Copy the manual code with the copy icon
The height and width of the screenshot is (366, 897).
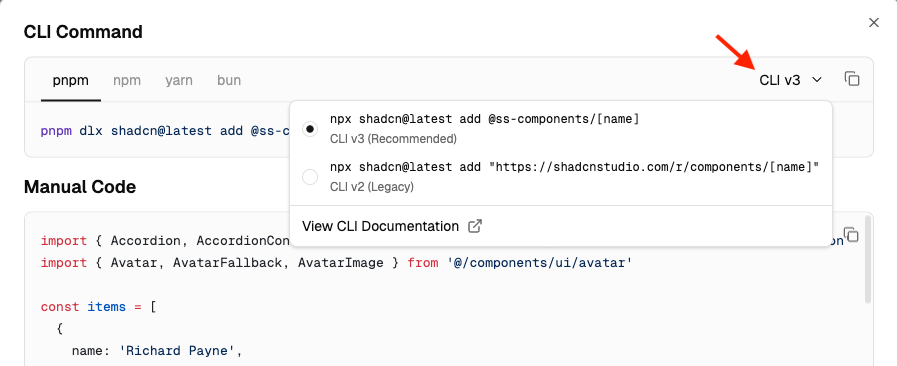(852, 234)
